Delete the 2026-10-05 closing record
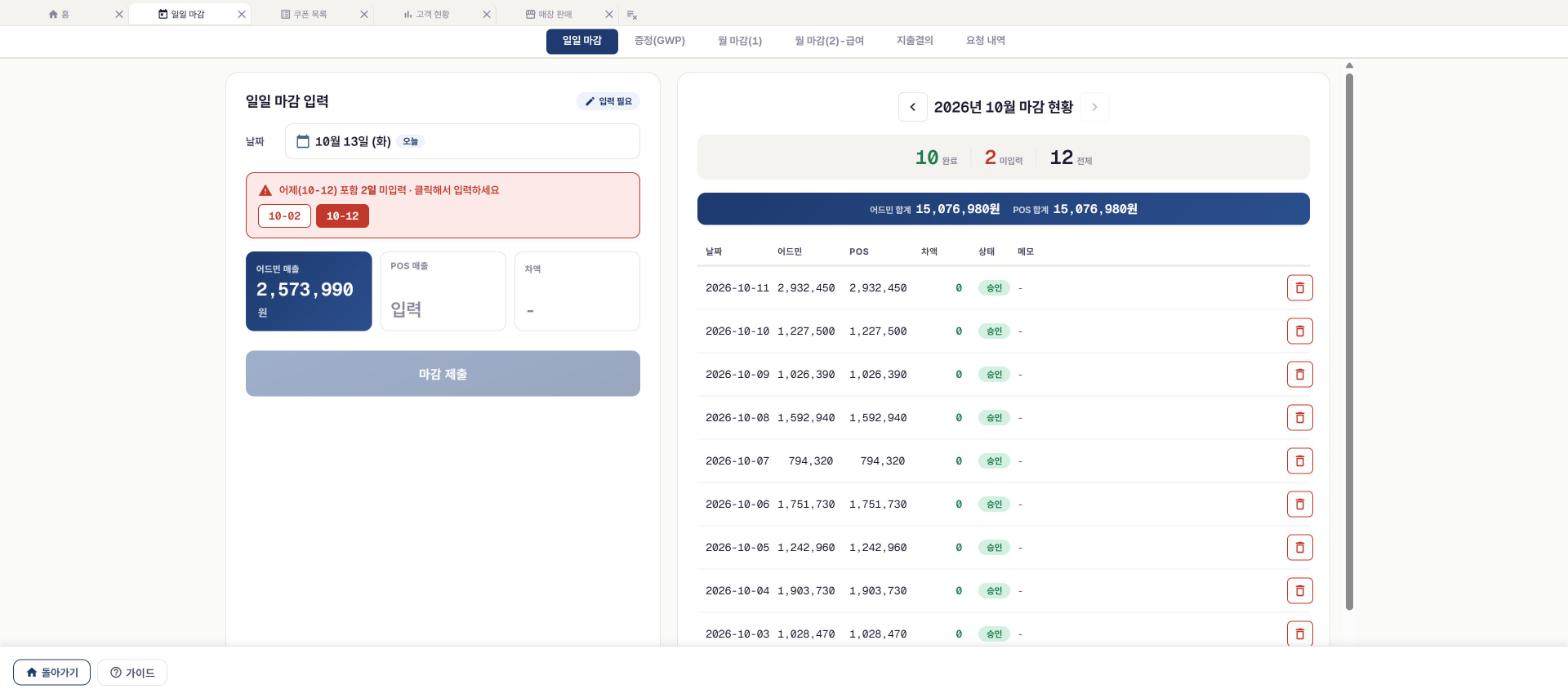1568x698 pixels. point(1299,548)
